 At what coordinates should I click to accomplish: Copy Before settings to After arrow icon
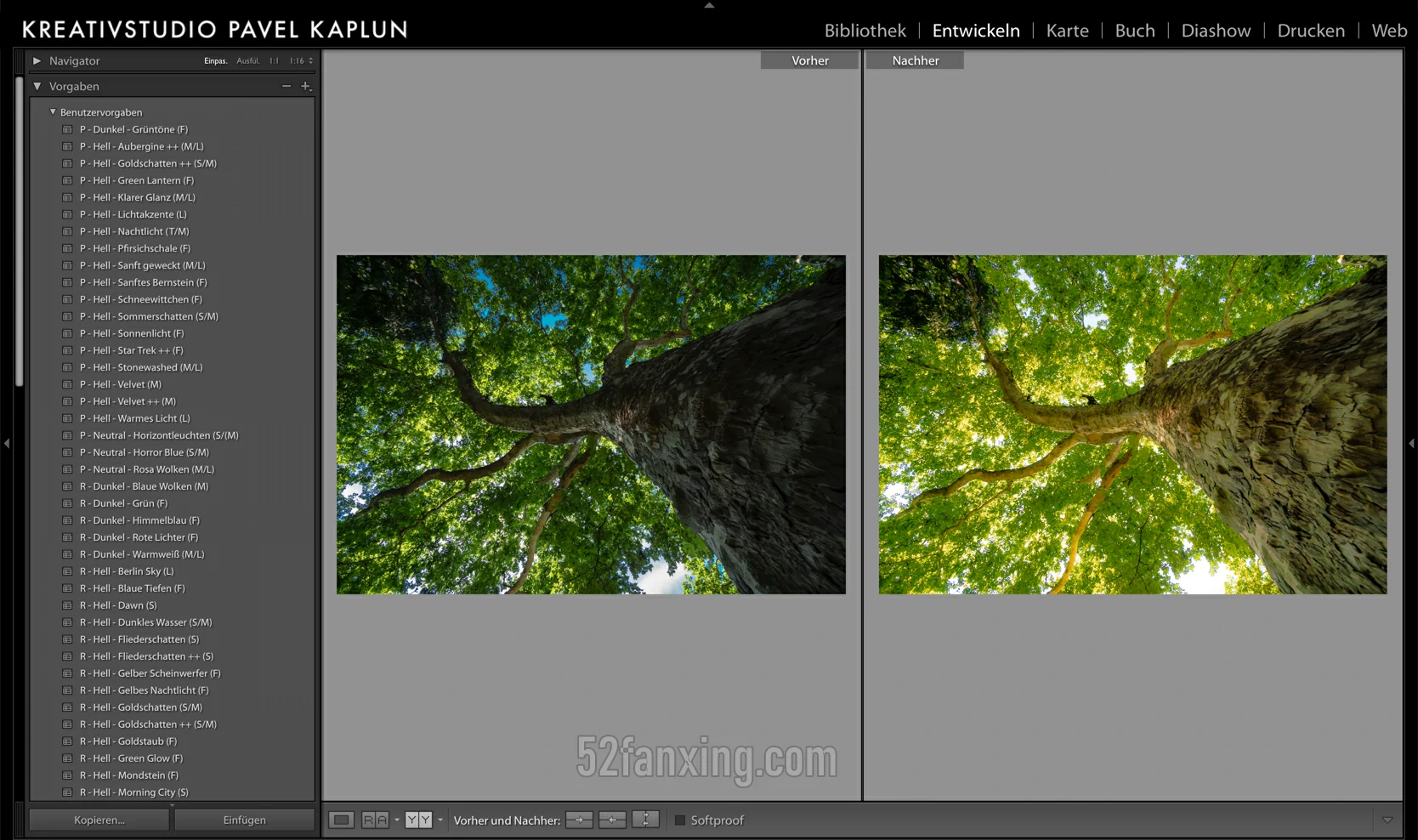point(579,820)
